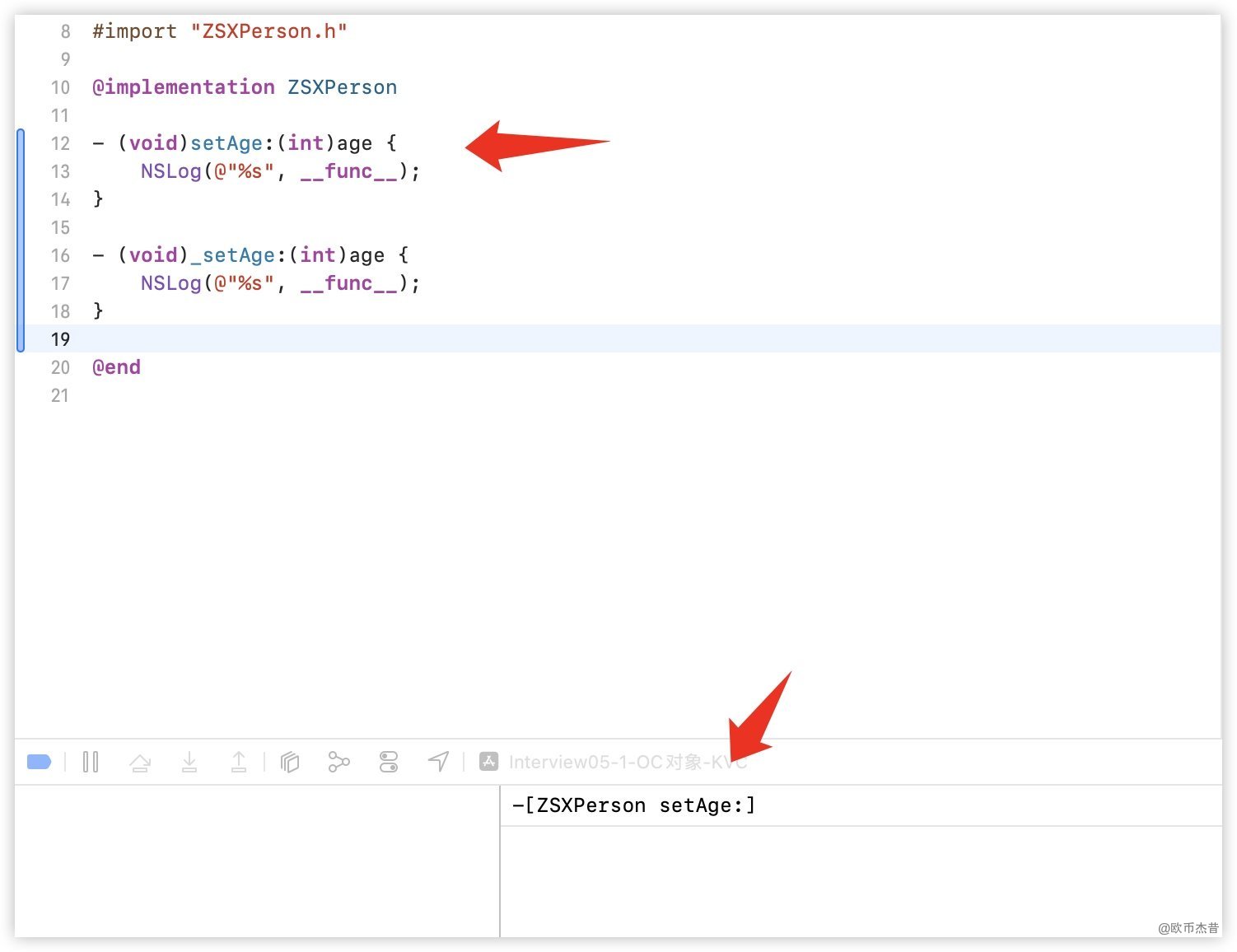
Task: Add breakpoint at line number 17
Action: 60,283
